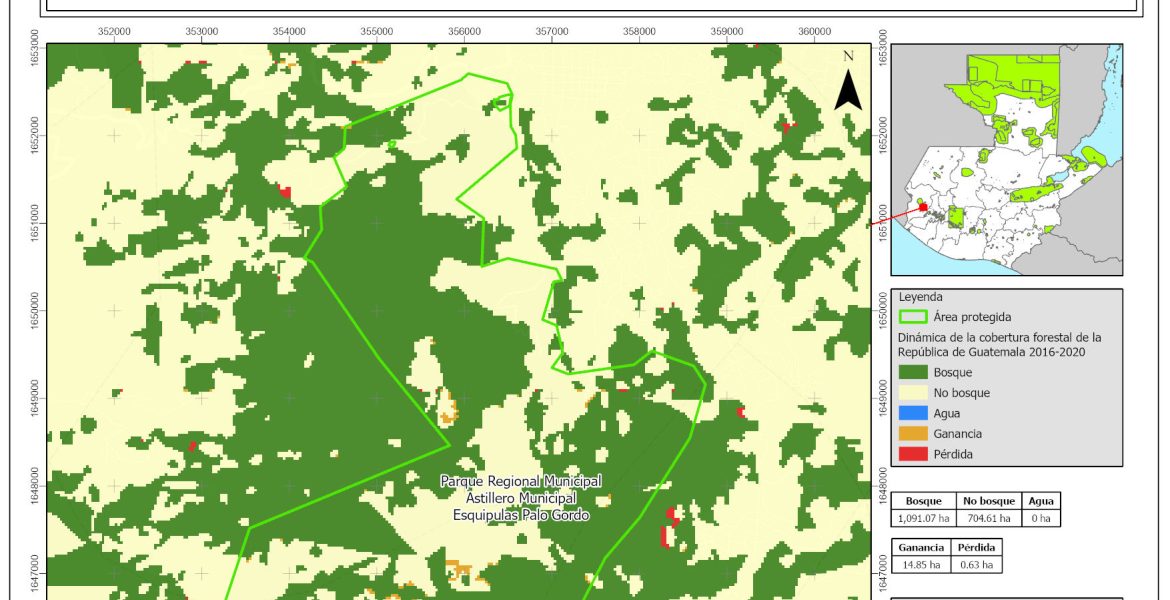Click the Agua 0 ha table cell
Viewport: 1170px width, 600px height.
1041,517
